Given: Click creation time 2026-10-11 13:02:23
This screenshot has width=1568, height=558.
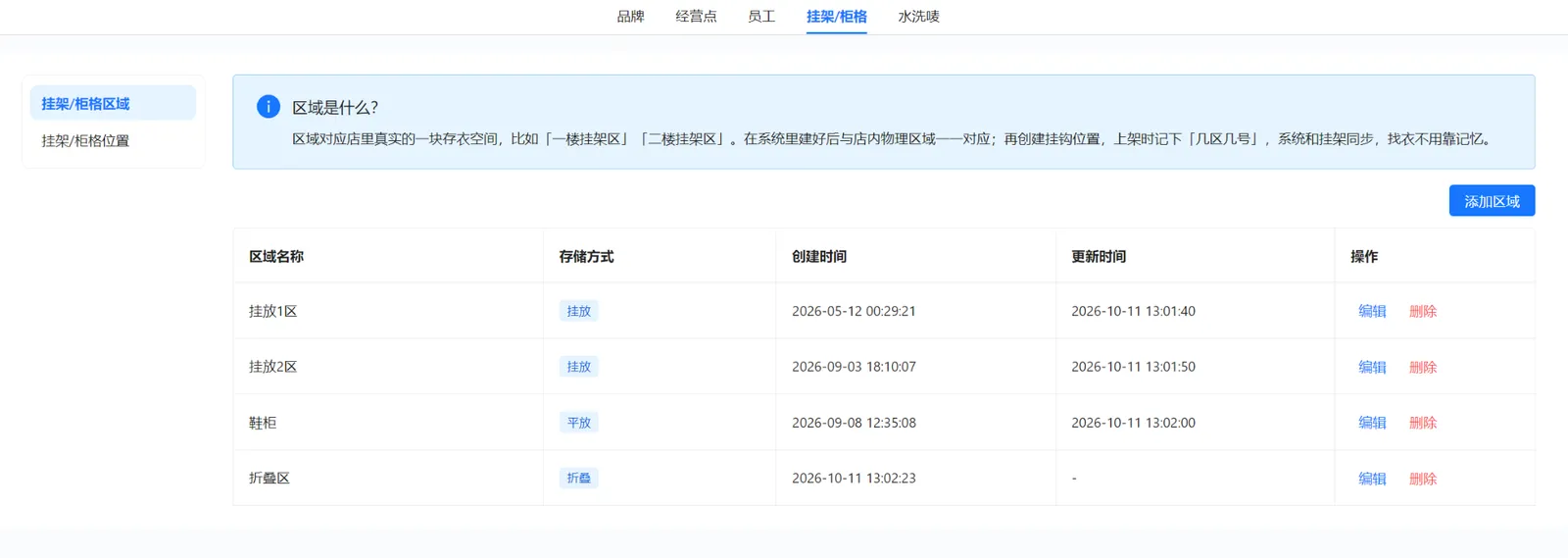Looking at the screenshot, I should coord(854,479).
